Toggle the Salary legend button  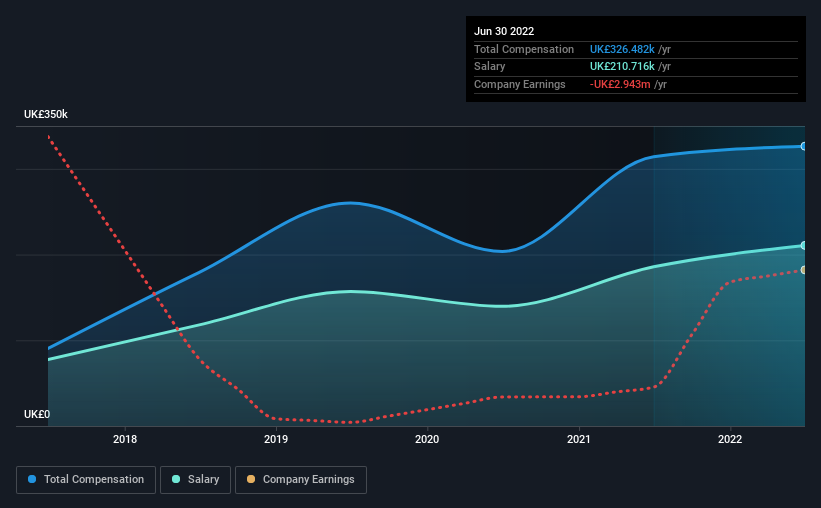(195, 480)
